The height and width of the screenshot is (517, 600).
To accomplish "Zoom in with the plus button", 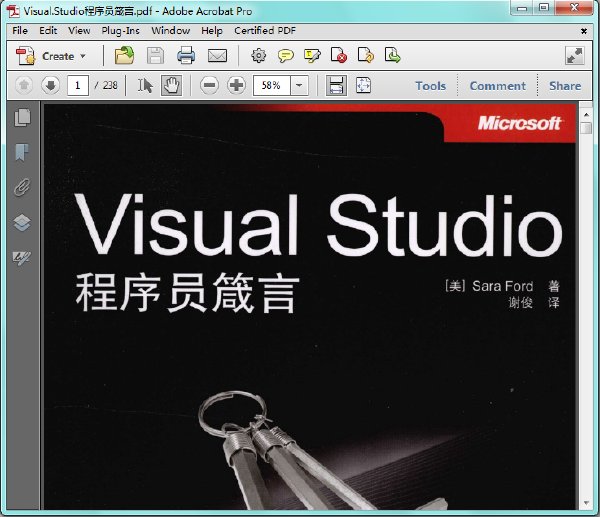I will click(236, 85).
